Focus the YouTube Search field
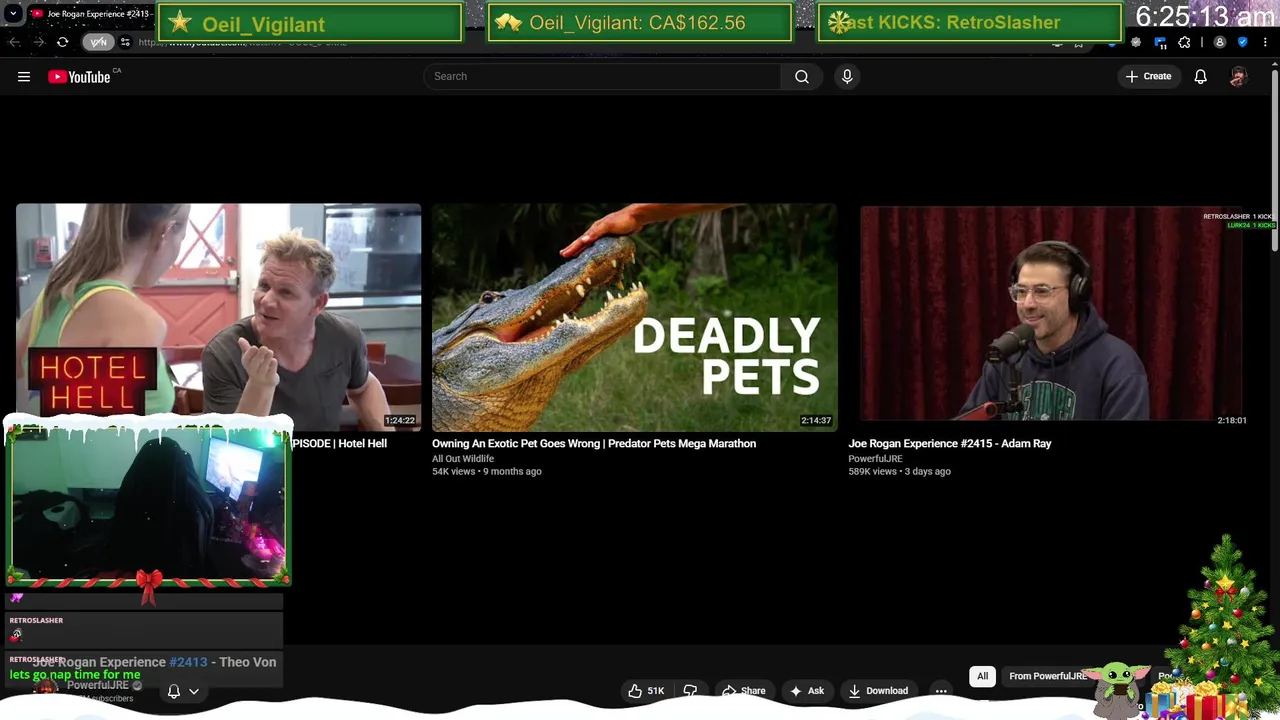This screenshot has height=720, width=1280. tap(602, 76)
